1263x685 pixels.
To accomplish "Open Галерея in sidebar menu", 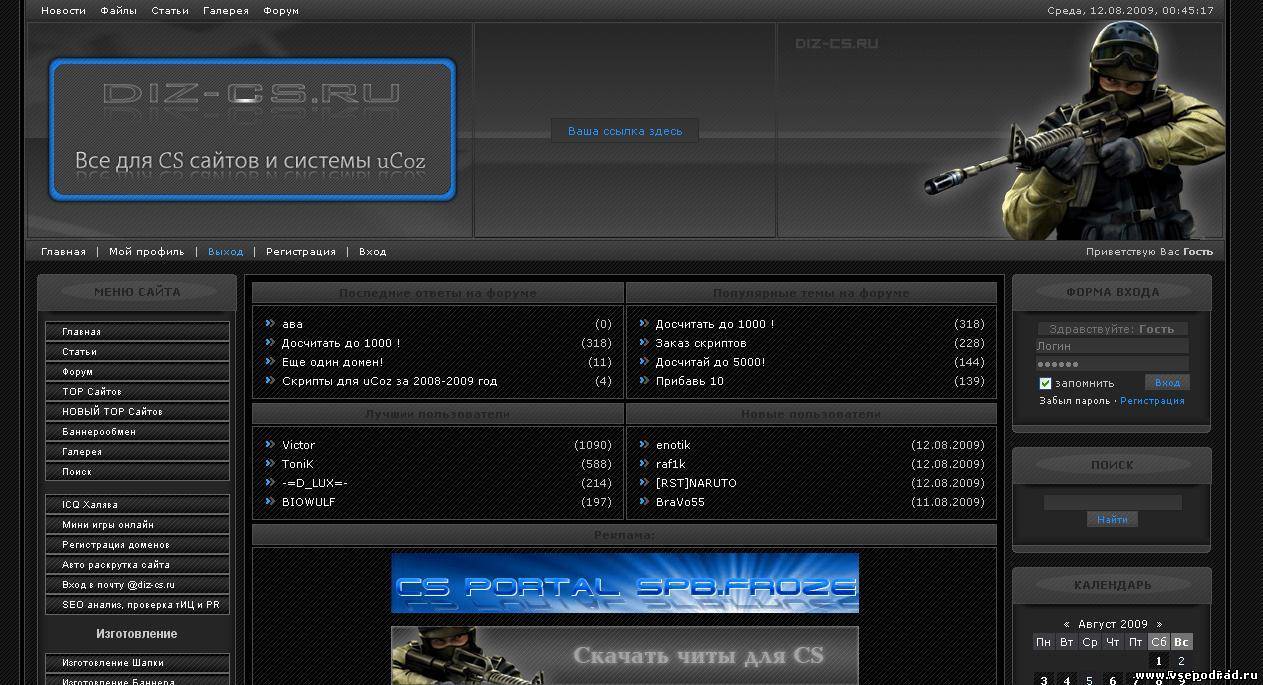I will point(137,451).
